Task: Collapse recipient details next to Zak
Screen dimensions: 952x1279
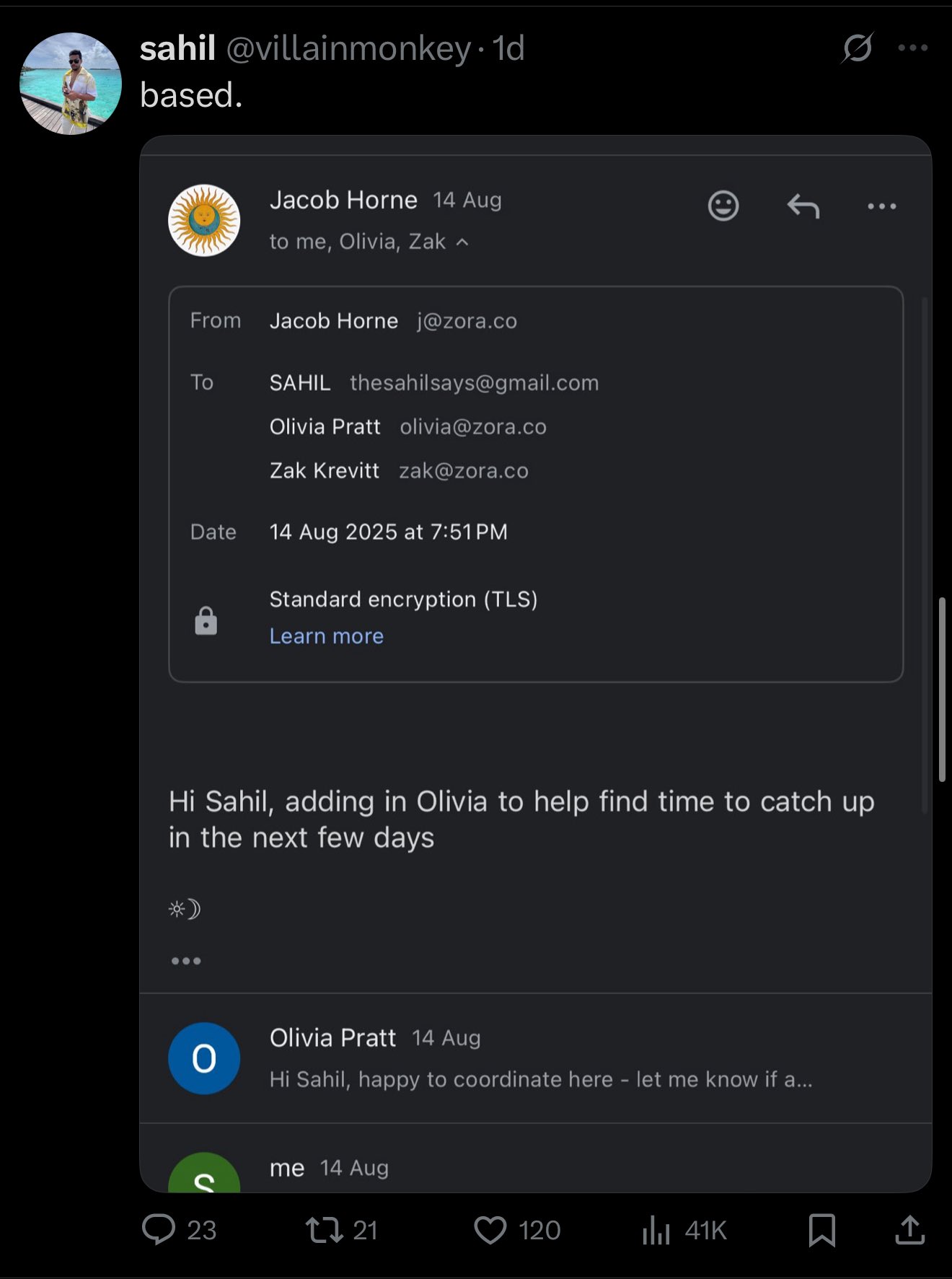Action: pos(462,242)
